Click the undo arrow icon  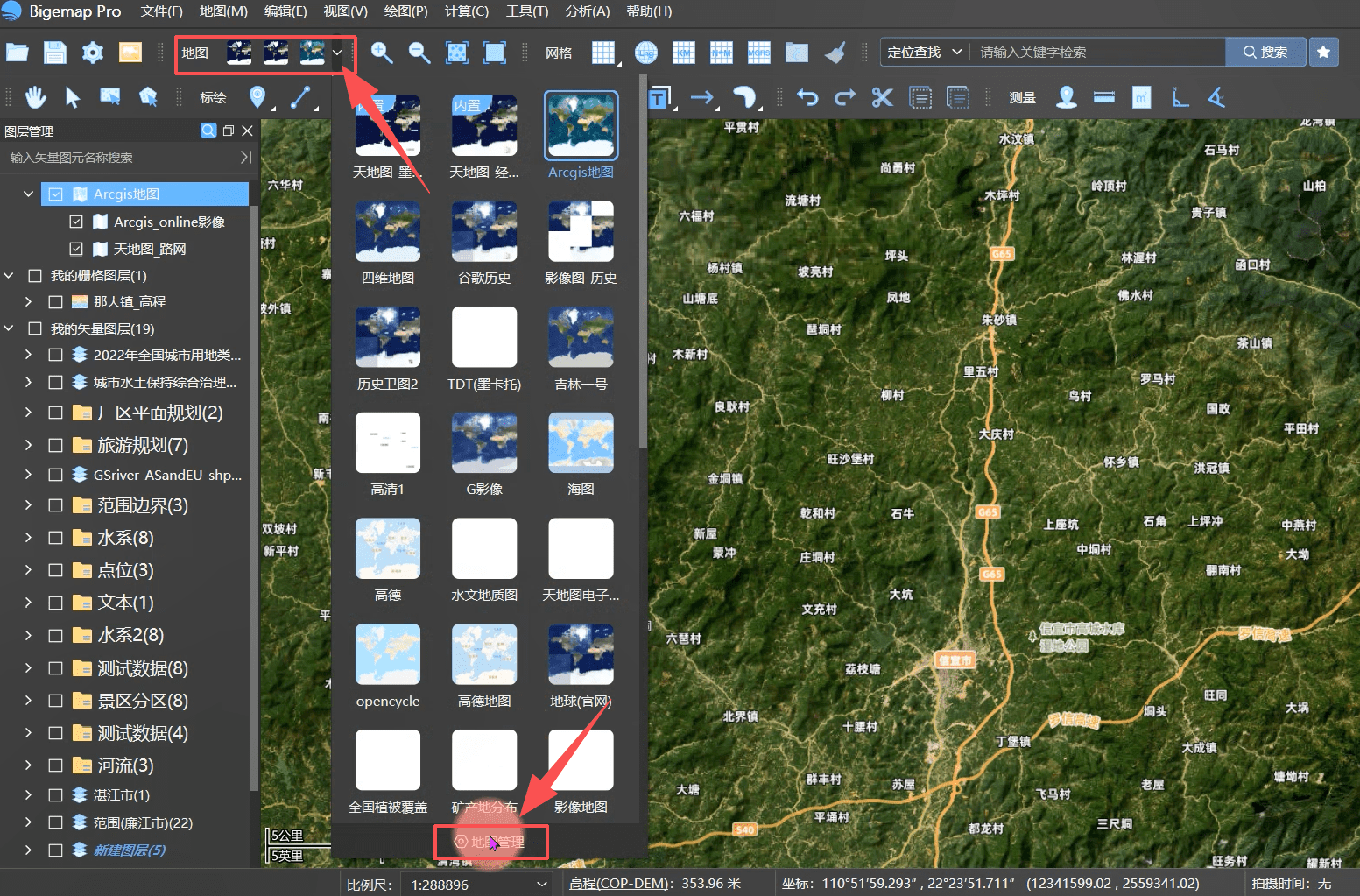807,97
